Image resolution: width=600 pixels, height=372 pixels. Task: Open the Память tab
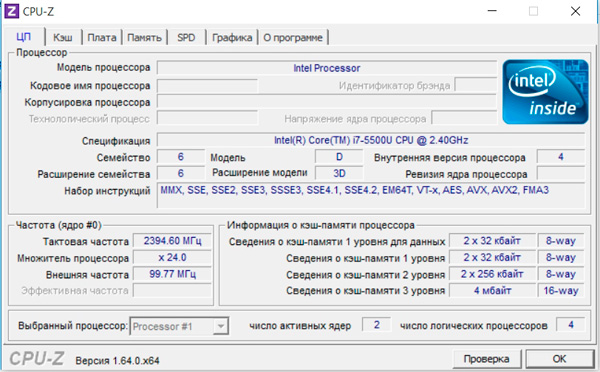coord(144,38)
